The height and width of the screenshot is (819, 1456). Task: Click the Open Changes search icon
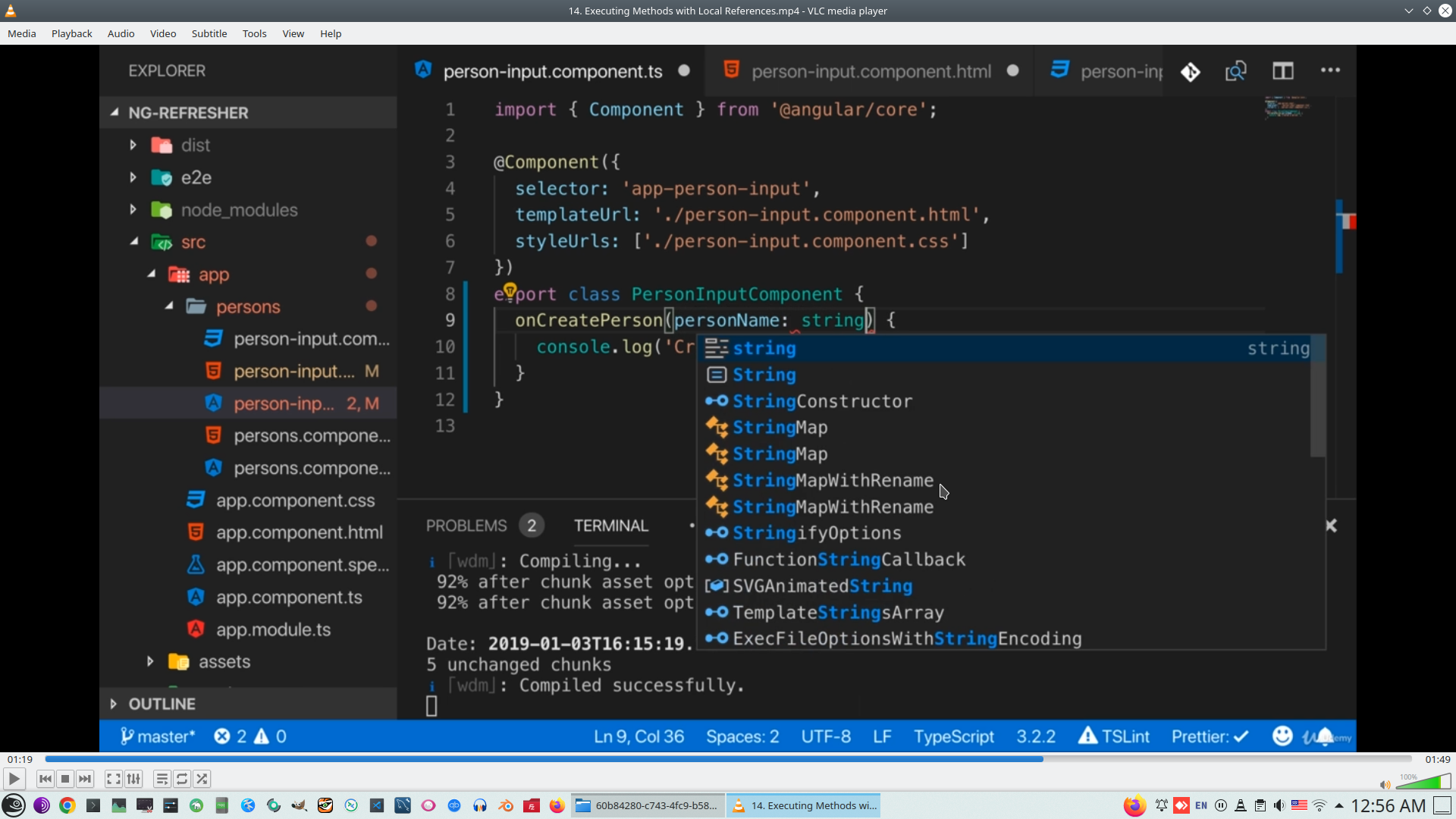click(x=1235, y=71)
